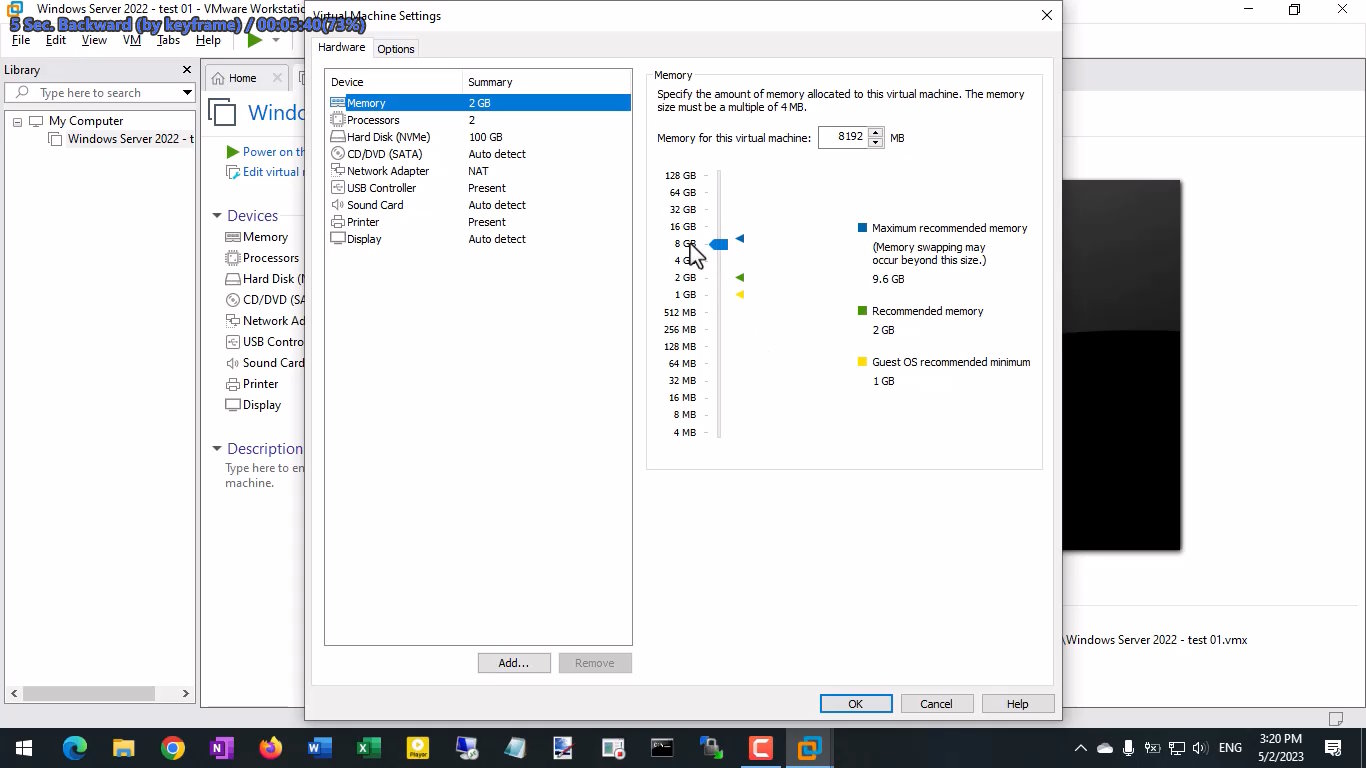Select the Processors device in settings list
Image resolution: width=1366 pixels, height=768 pixels.
(x=372, y=120)
